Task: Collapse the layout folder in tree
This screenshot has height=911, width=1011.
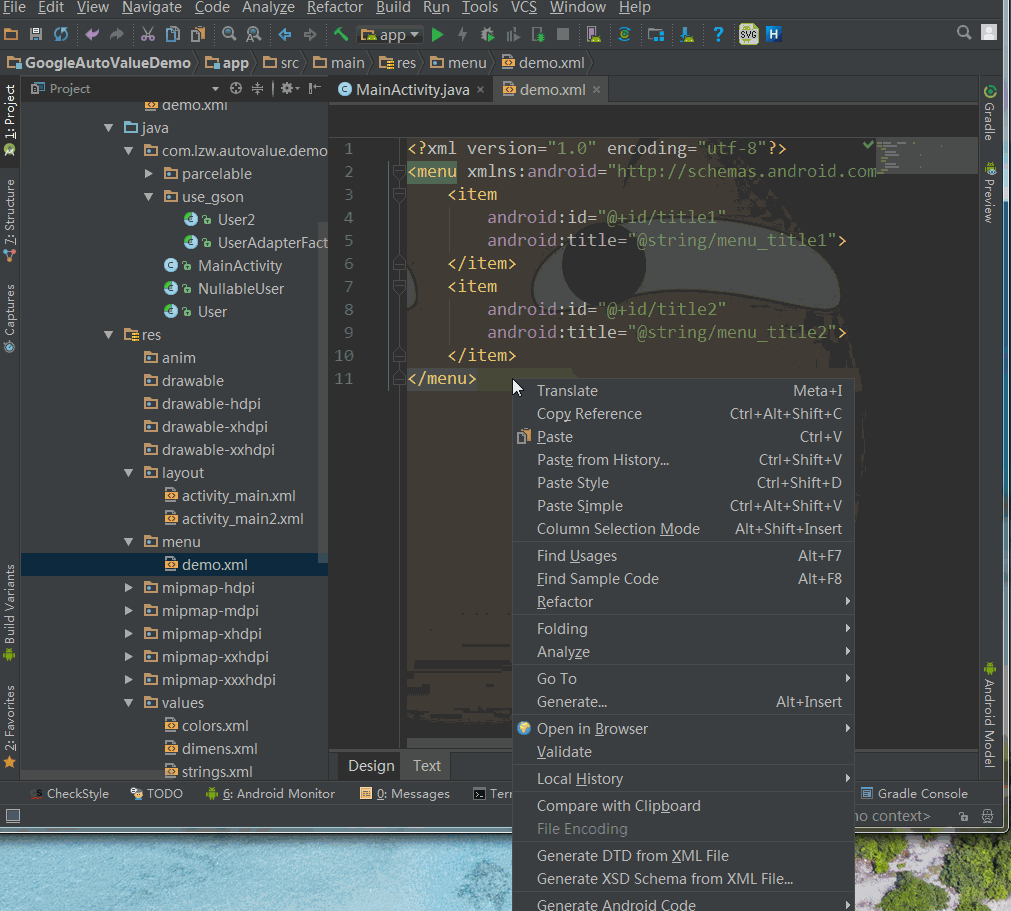Action: click(129, 473)
